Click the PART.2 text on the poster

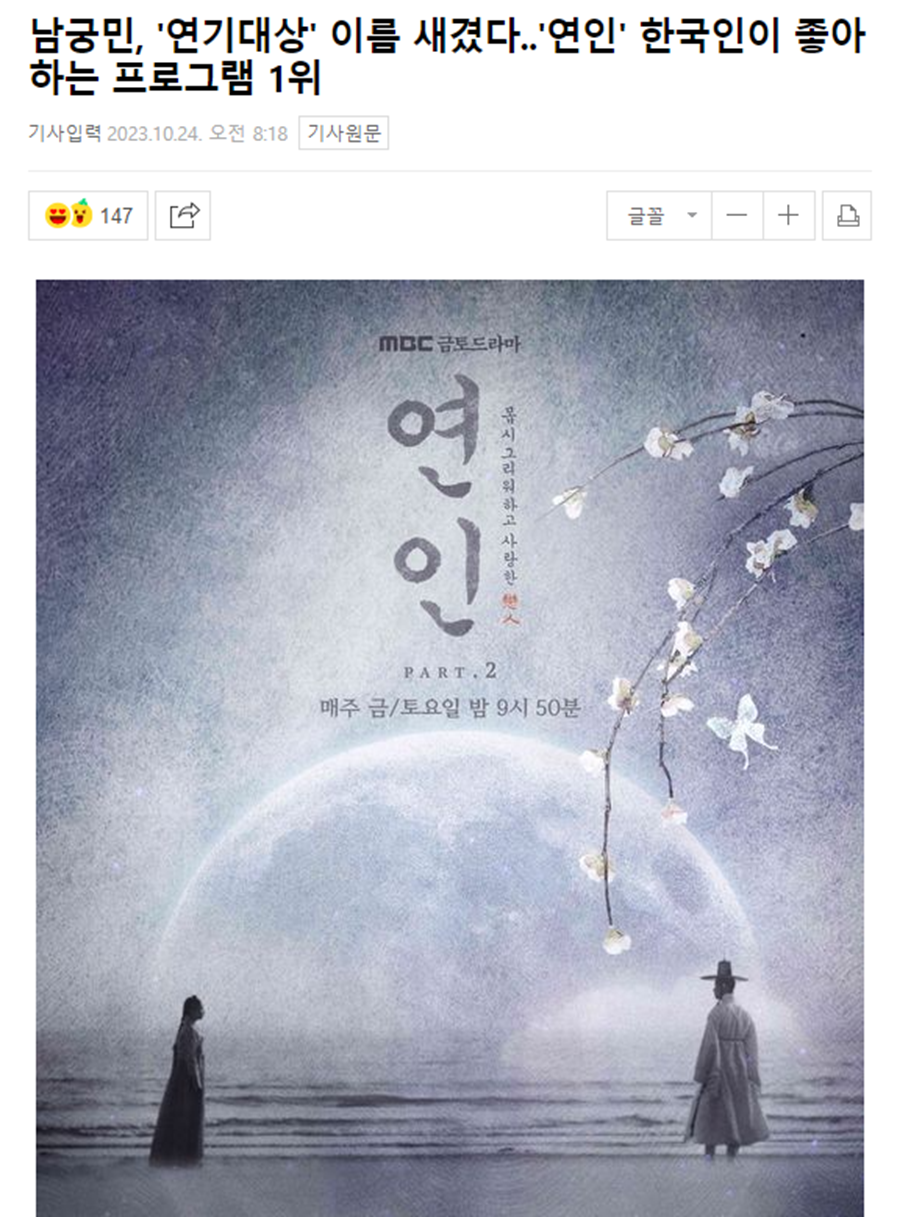(450, 666)
